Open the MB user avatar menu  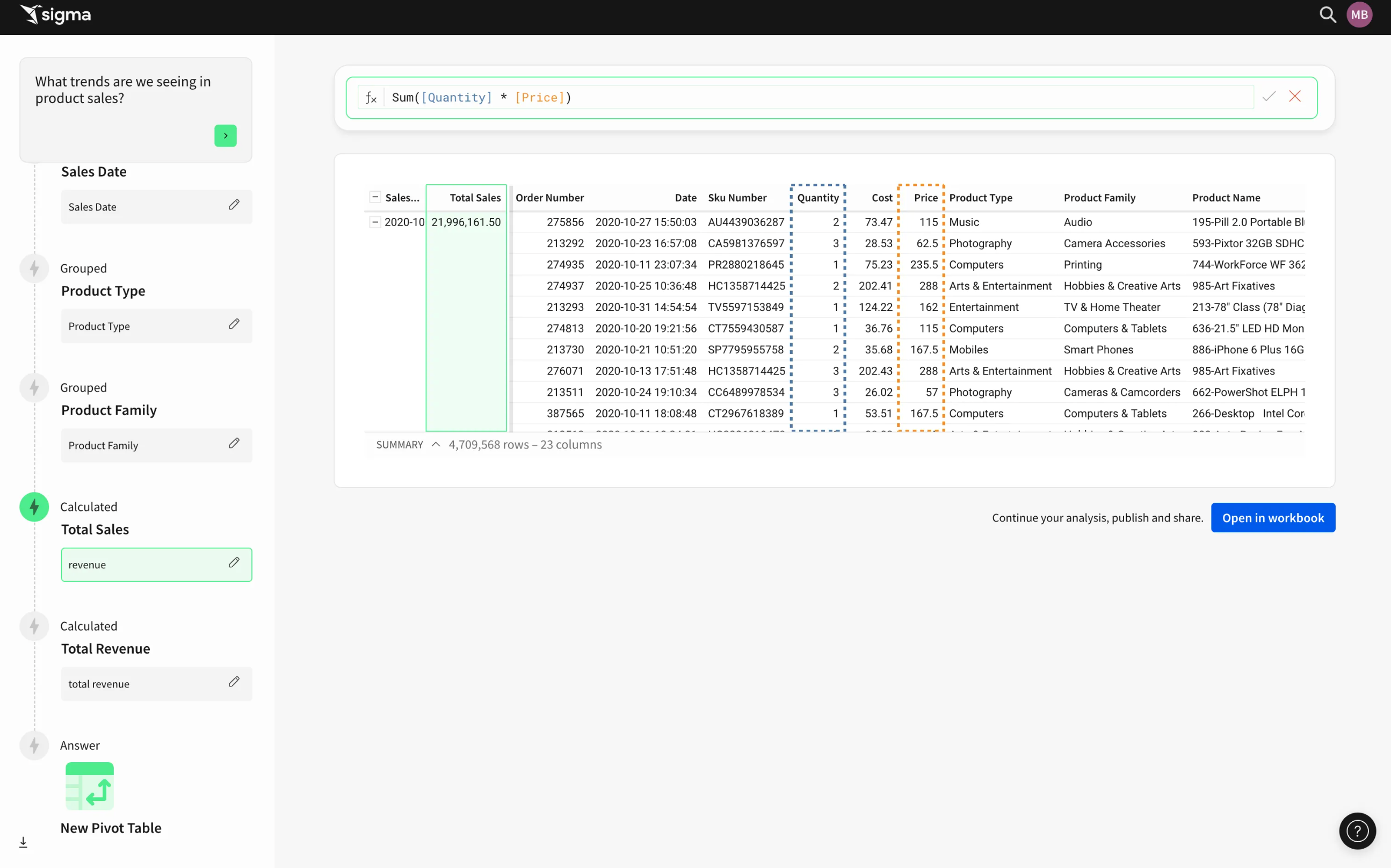pyautogui.click(x=1359, y=15)
